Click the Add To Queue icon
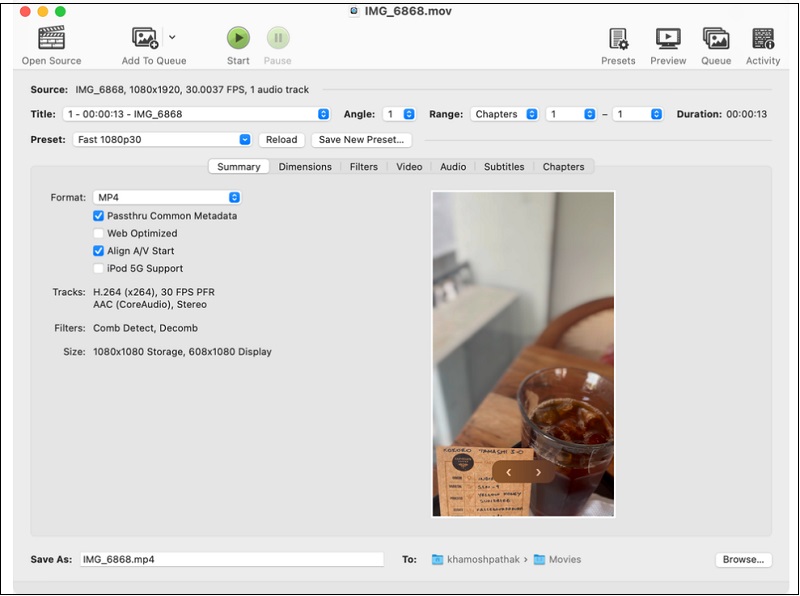The width and height of the screenshot is (800, 596). (145, 39)
